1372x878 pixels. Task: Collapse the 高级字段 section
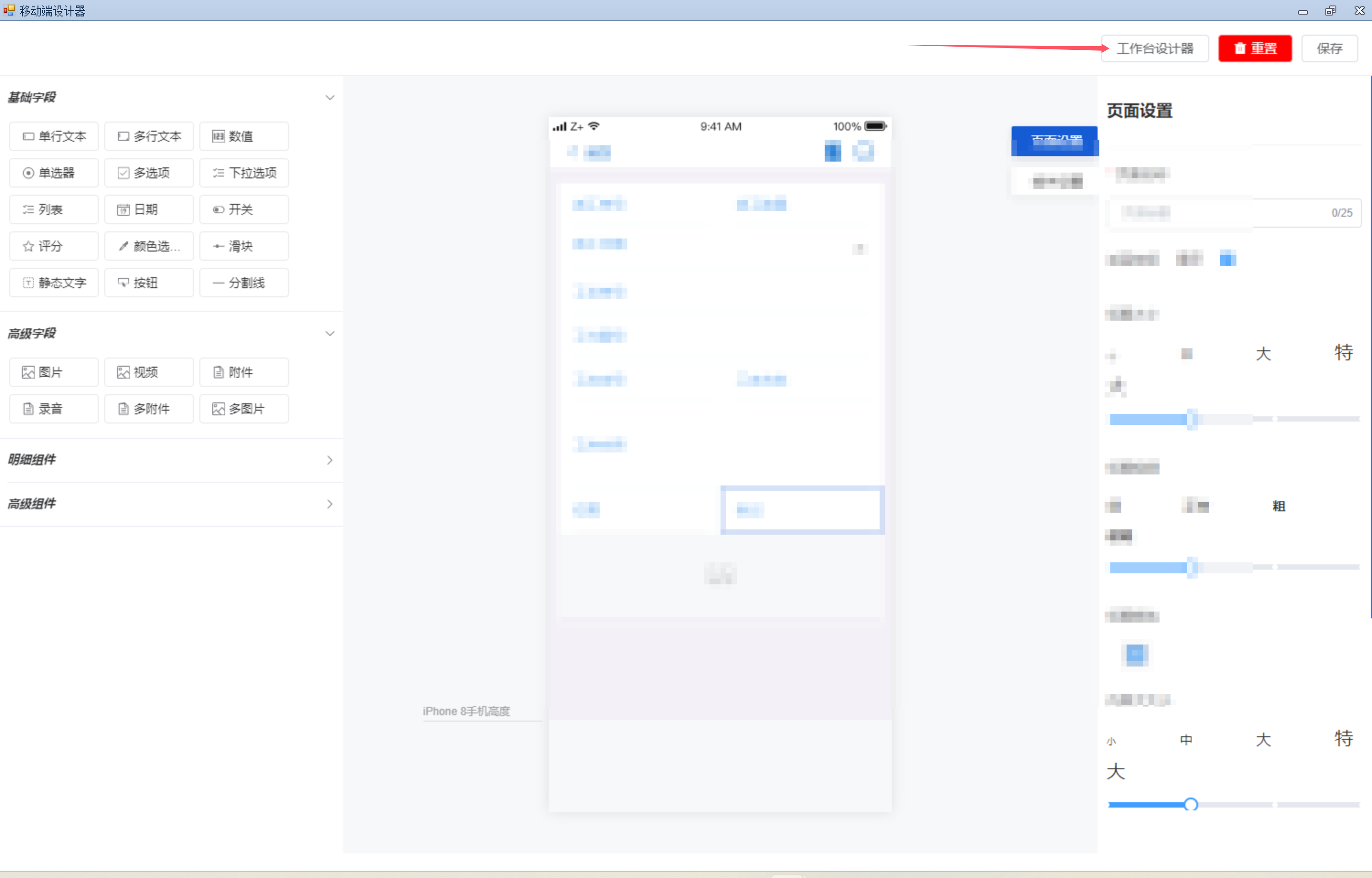(329, 333)
